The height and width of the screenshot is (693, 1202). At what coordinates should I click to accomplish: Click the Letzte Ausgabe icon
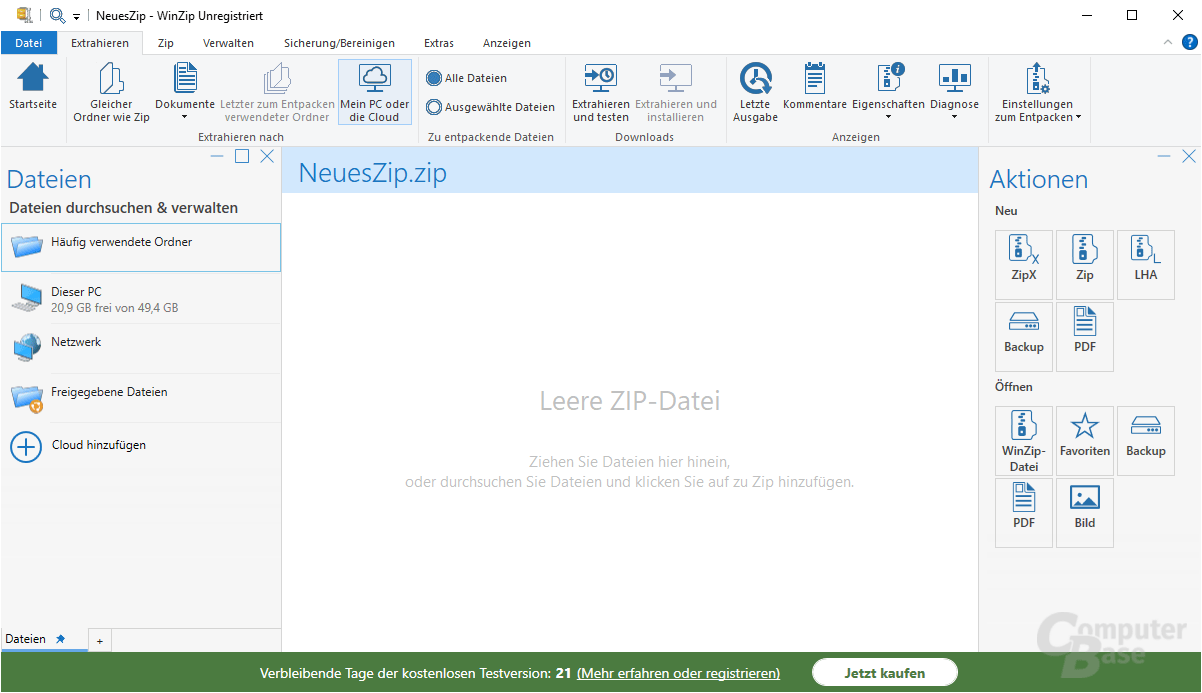pos(755,92)
